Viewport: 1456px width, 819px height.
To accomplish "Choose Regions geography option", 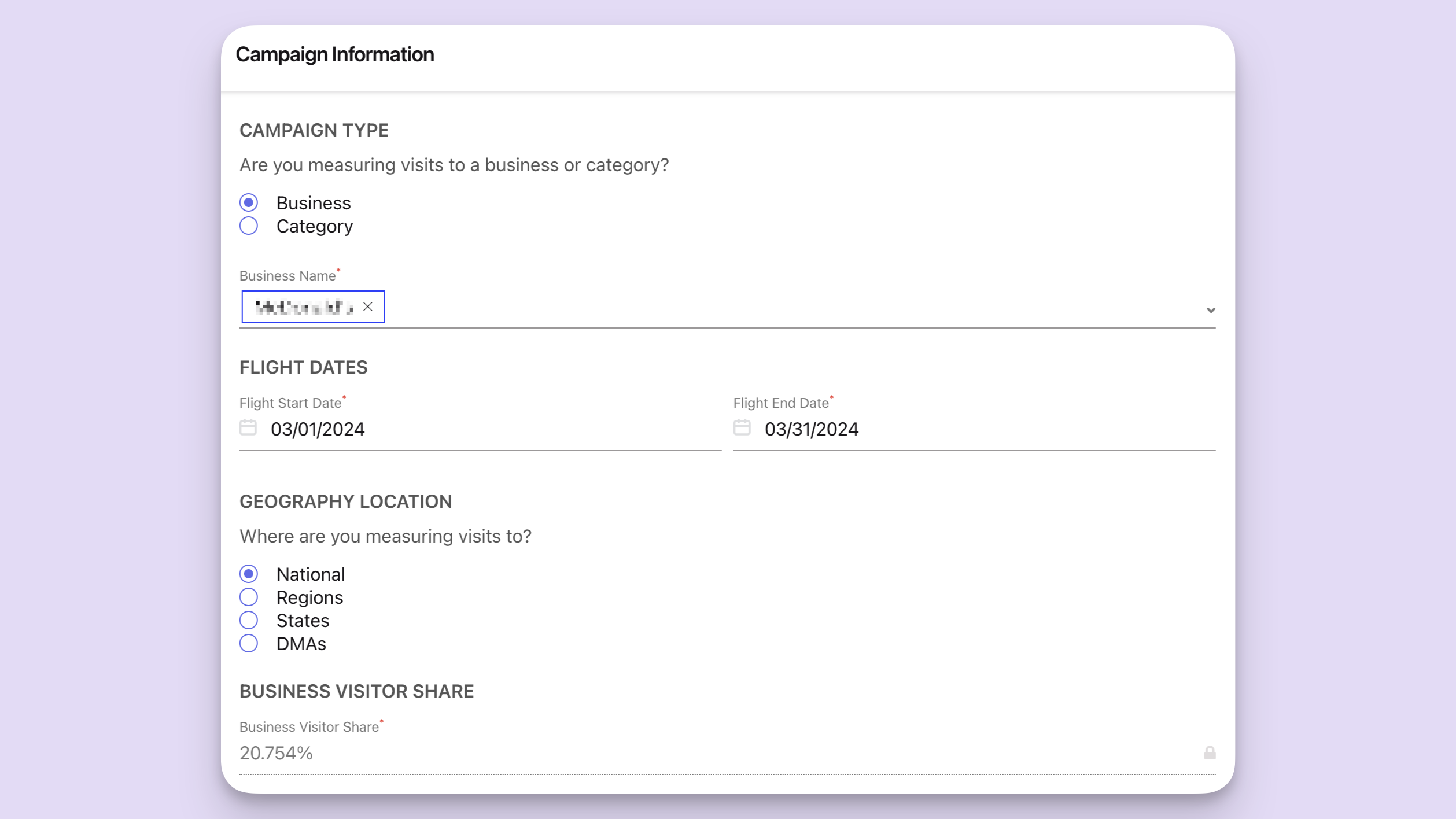I will (x=249, y=597).
